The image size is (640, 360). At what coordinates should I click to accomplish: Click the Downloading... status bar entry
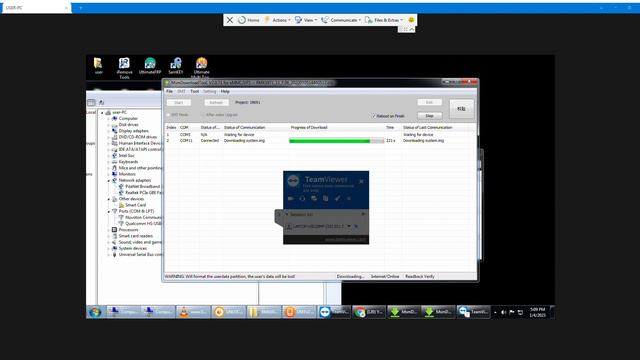click(350, 276)
